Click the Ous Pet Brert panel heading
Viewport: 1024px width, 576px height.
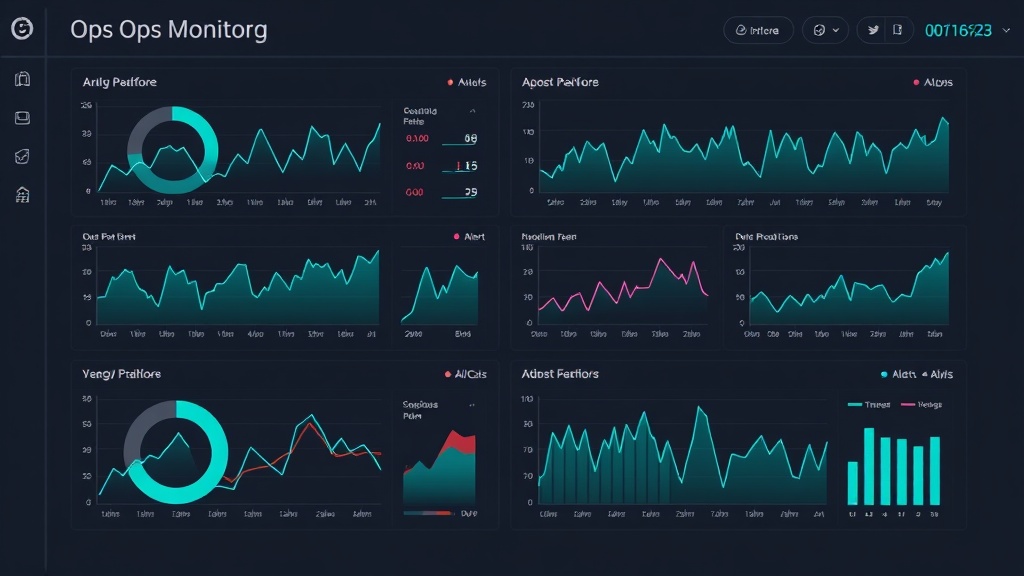click(x=108, y=236)
